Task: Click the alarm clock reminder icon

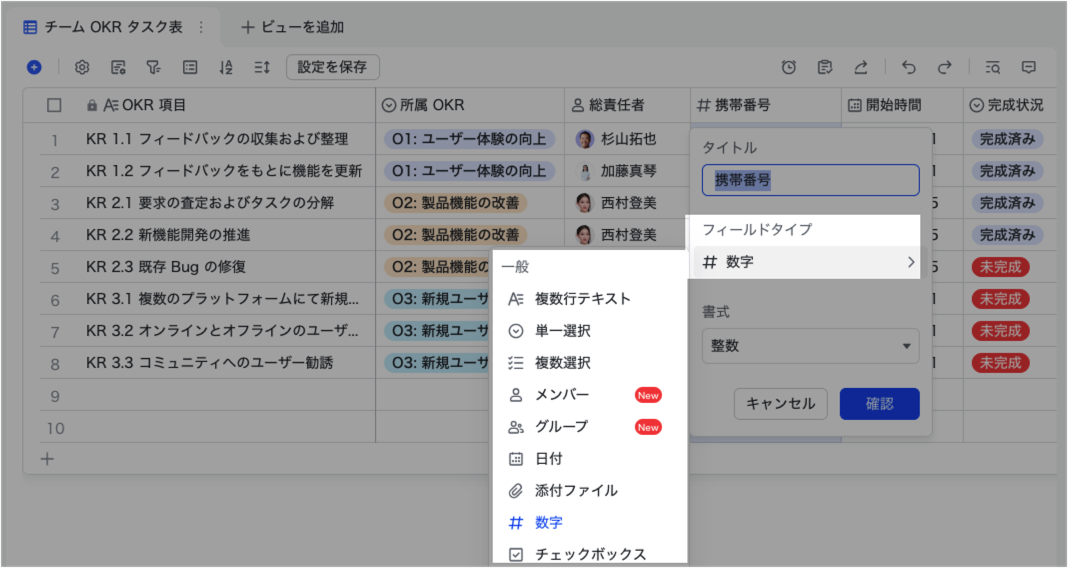Action: click(789, 67)
